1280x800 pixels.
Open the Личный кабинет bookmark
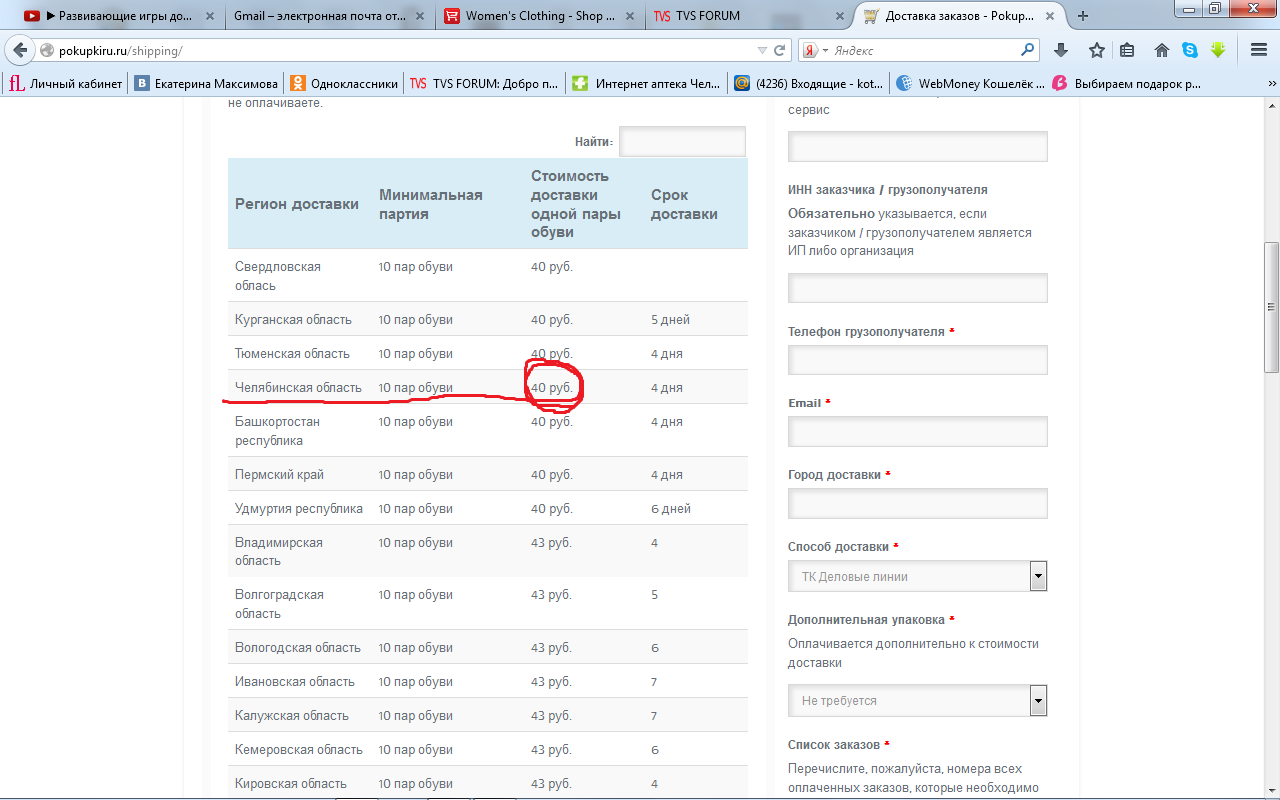coord(66,84)
